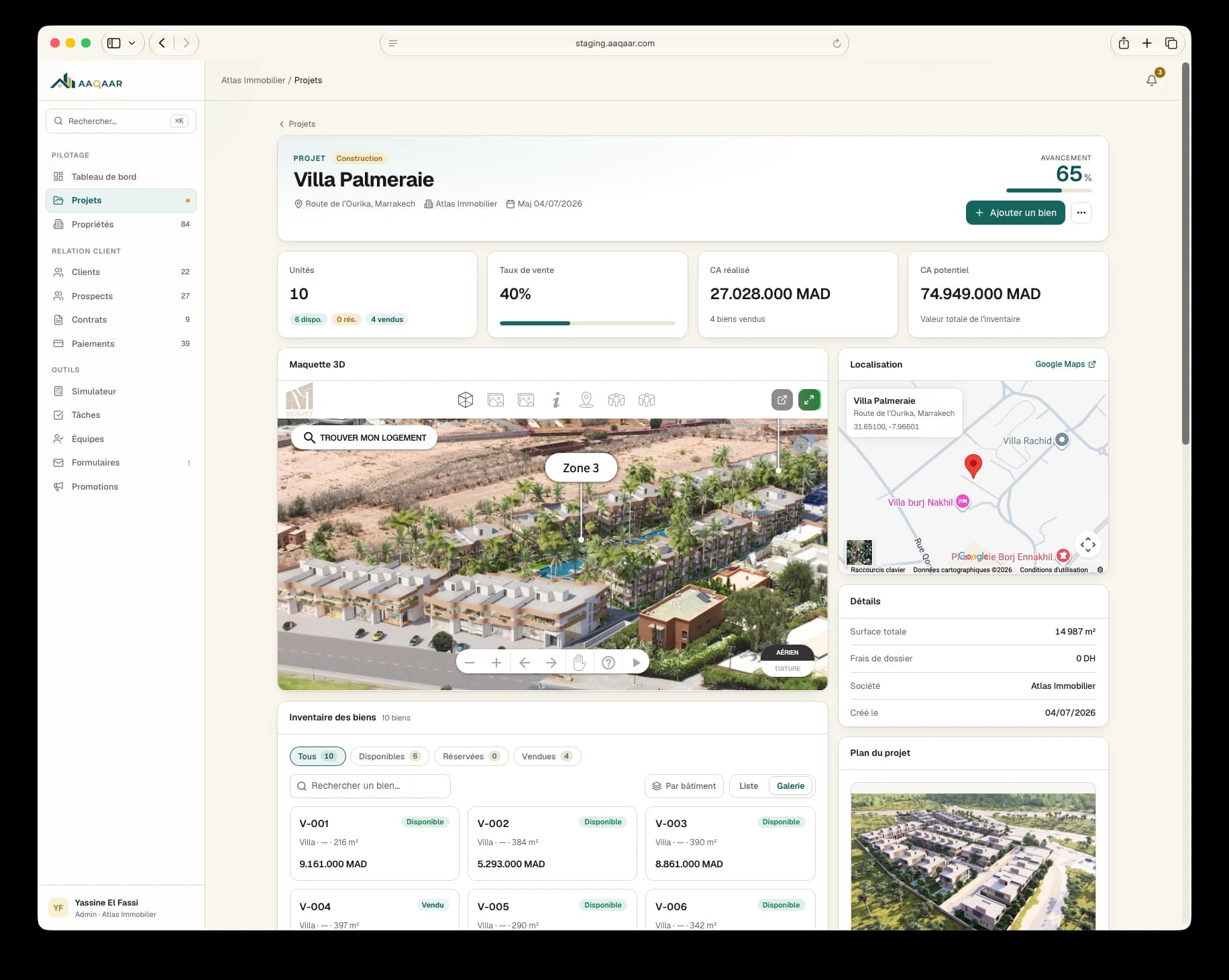Switch inventory to Liste view

(x=749, y=785)
